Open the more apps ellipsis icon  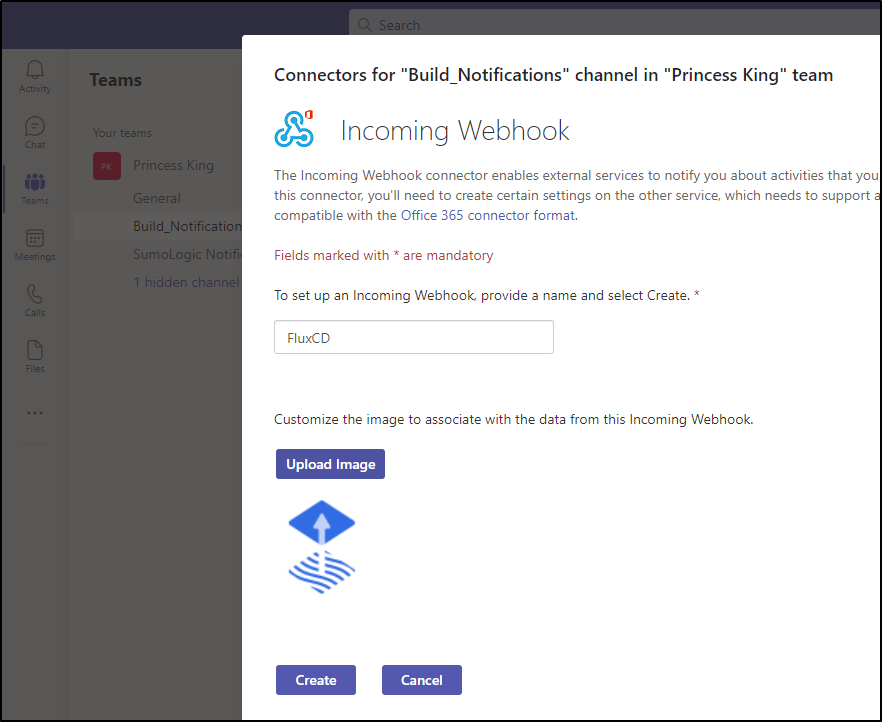pyautogui.click(x=35, y=413)
